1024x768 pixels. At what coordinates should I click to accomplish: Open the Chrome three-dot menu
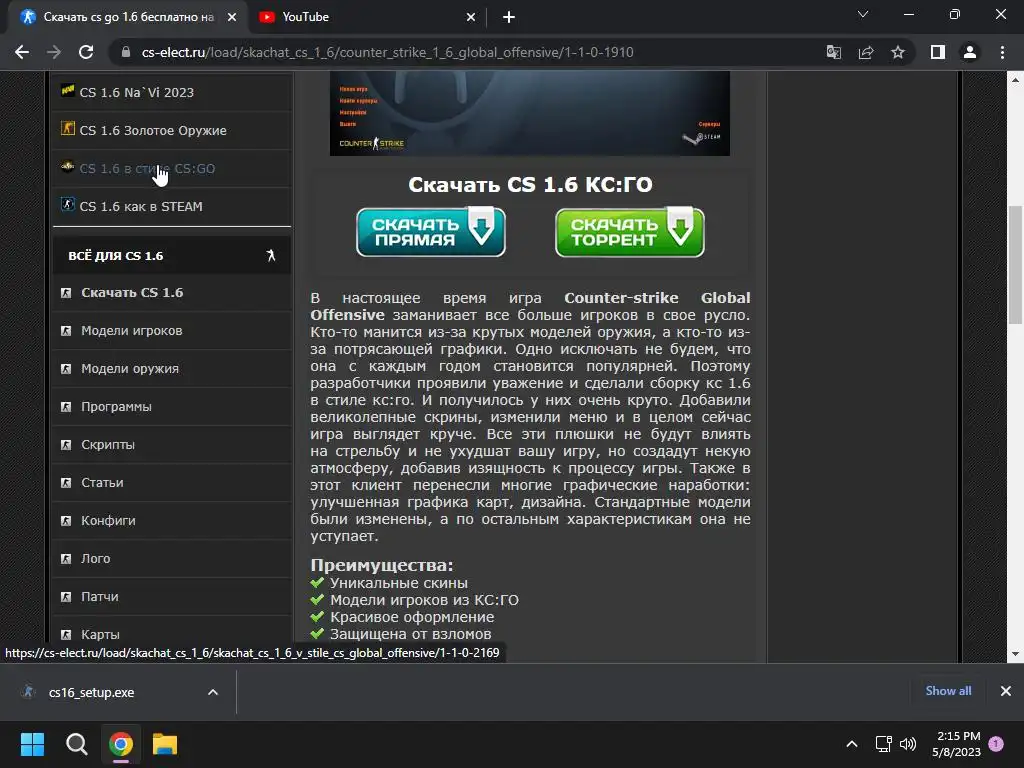point(1002,52)
